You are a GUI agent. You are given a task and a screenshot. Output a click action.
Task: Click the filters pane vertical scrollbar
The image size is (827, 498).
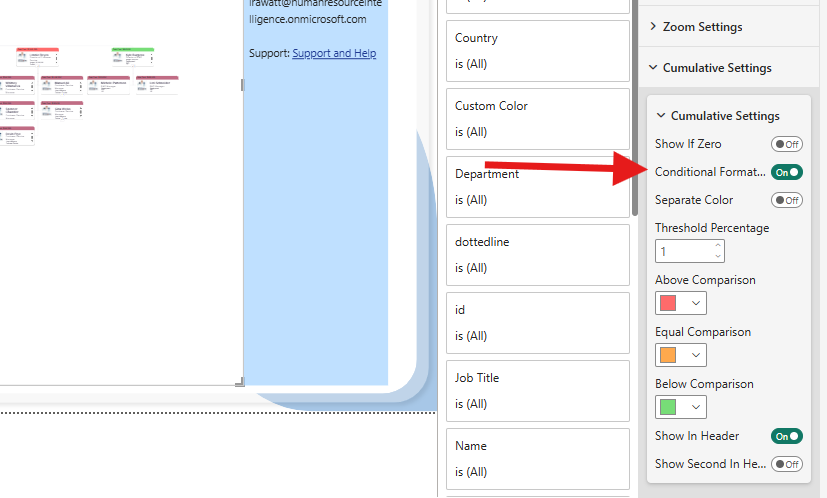(635, 106)
